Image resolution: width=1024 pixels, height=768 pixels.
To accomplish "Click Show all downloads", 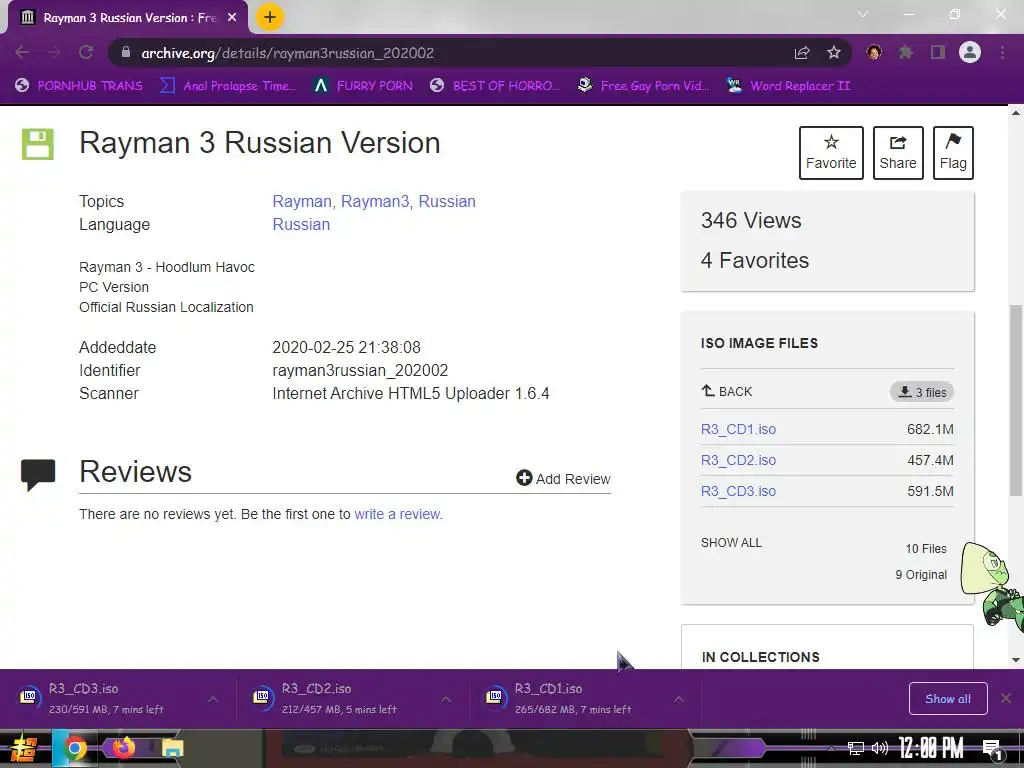I will (948, 699).
